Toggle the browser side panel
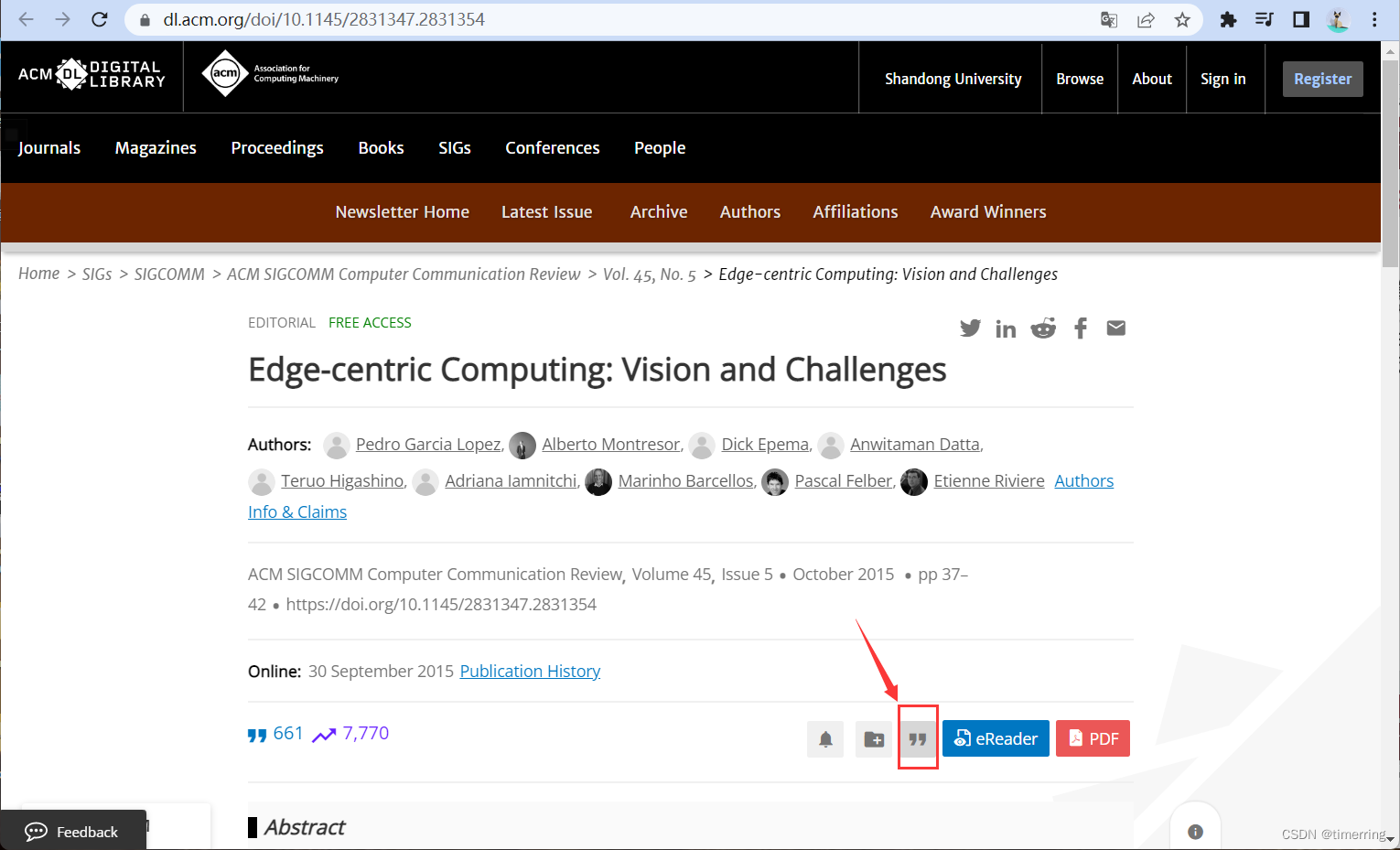Image resolution: width=1400 pixels, height=850 pixels. tap(1301, 19)
